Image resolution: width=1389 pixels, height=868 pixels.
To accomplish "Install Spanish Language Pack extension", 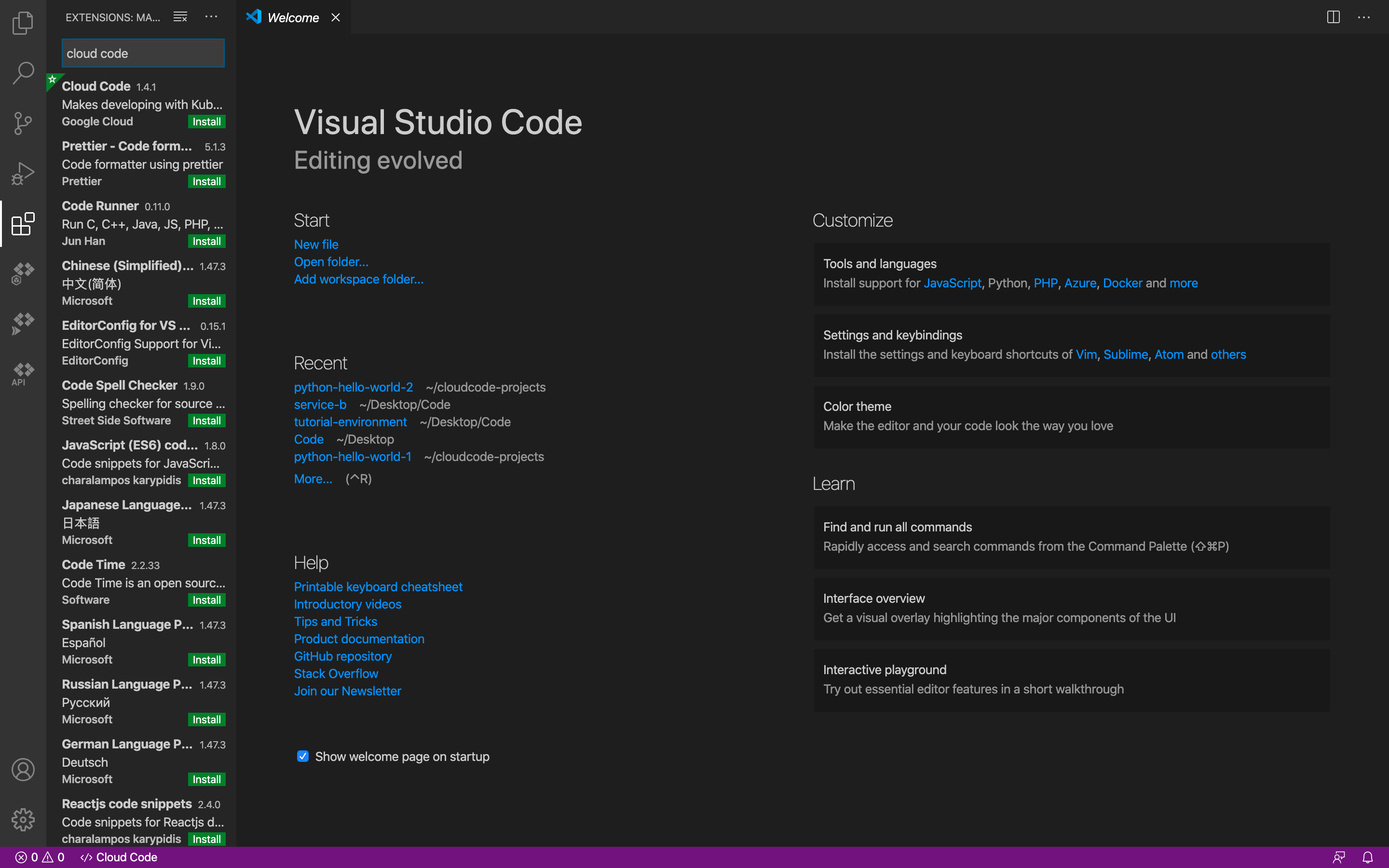I will (x=206, y=660).
